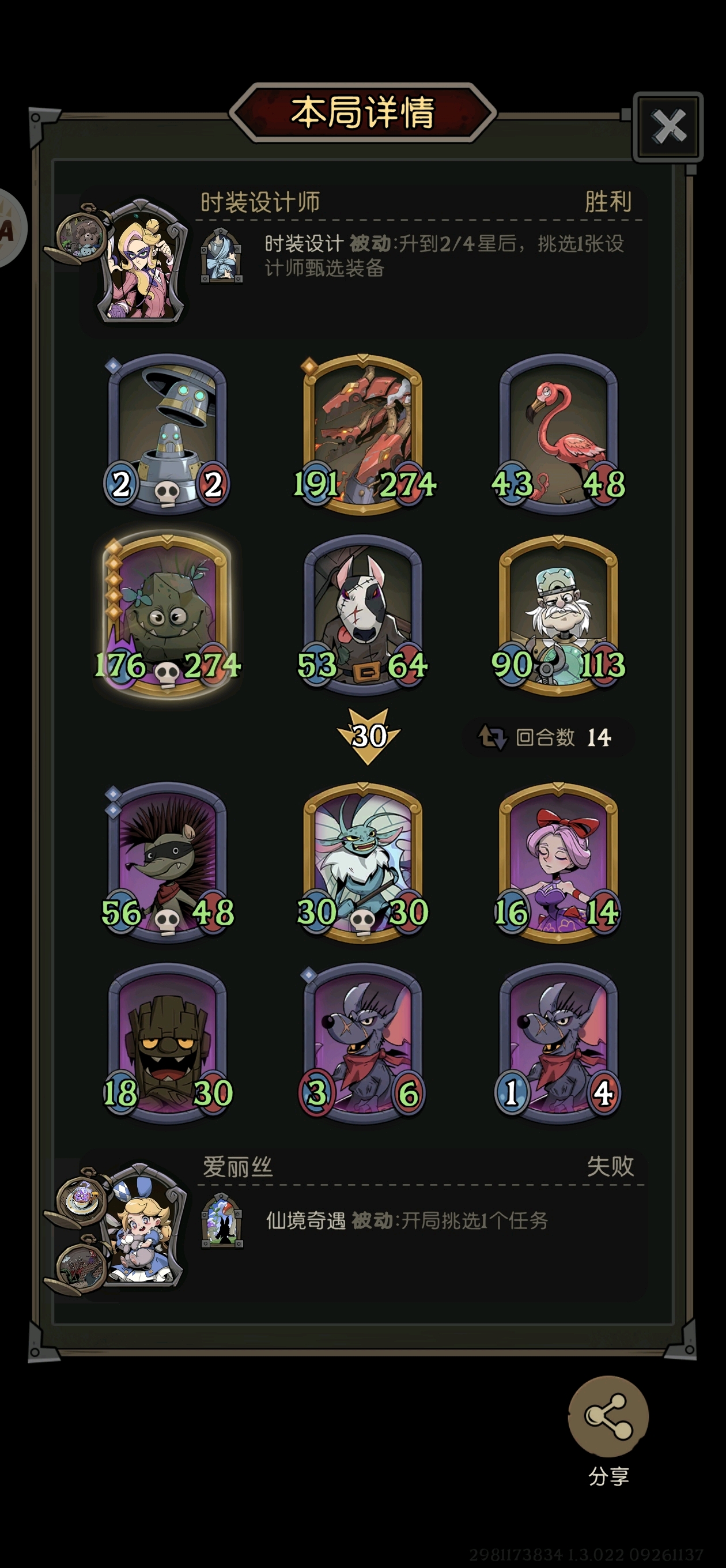Screen dimensions: 726x1568
Task: Select the pink-haired girl card 16/14
Action: tap(559, 862)
